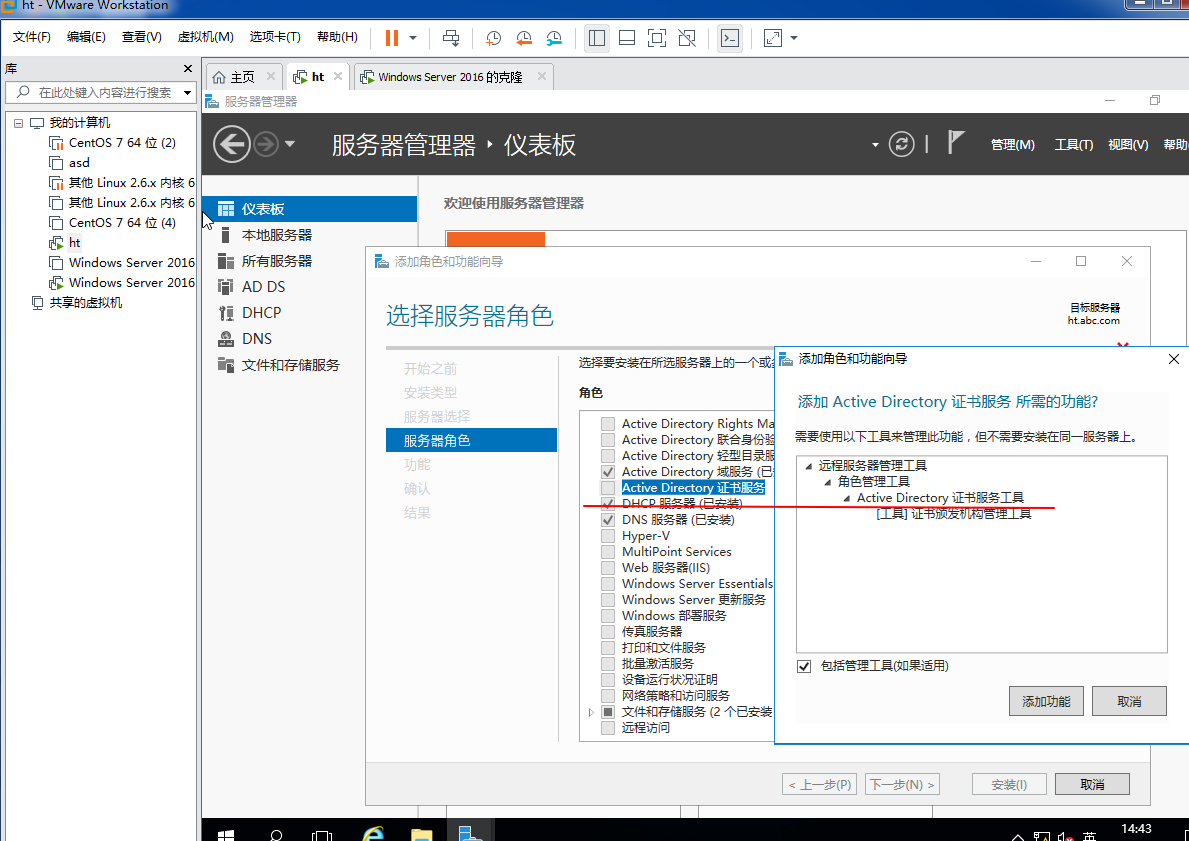Open the library search dropdown arrow

pos(187,93)
